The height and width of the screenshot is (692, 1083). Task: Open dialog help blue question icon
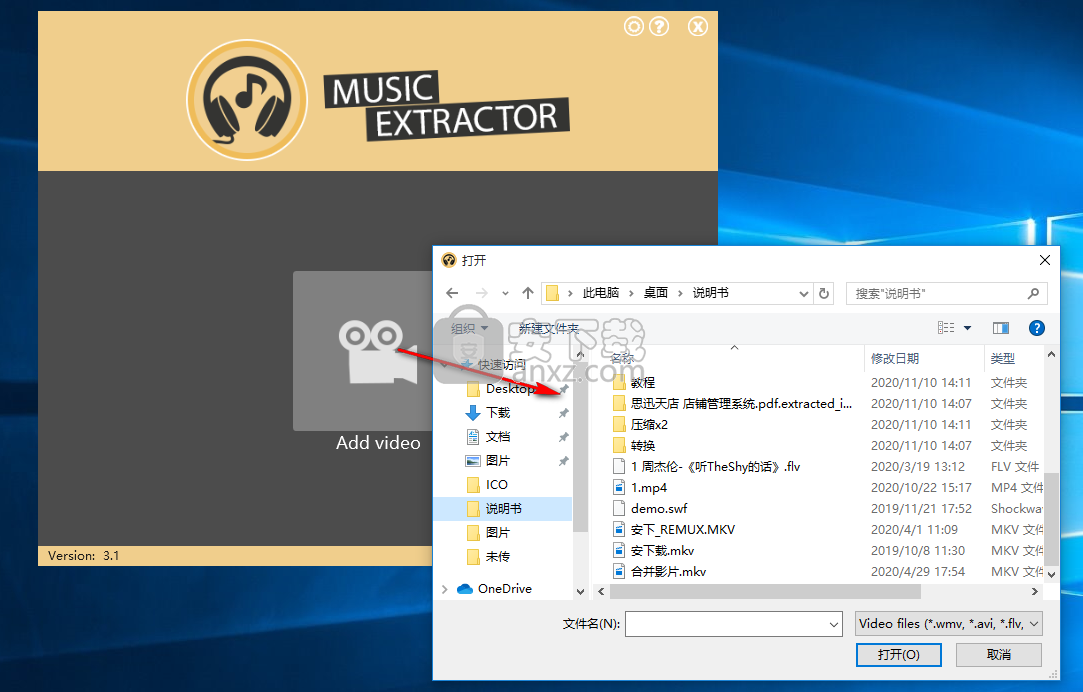pyautogui.click(x=1036, y=328)
